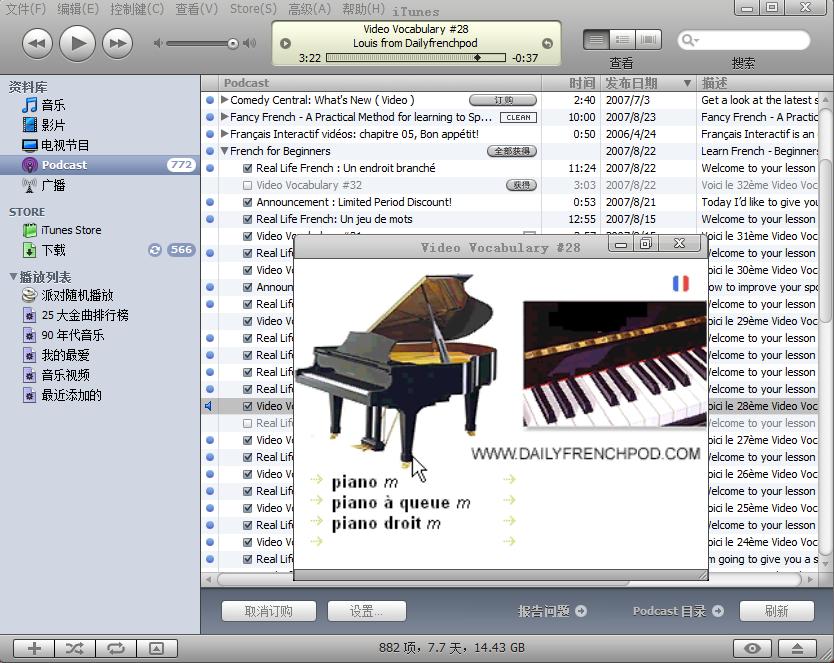
Task: Click the download sync icon beside 566
Action: pyautogui.click(x=155, y=250)
